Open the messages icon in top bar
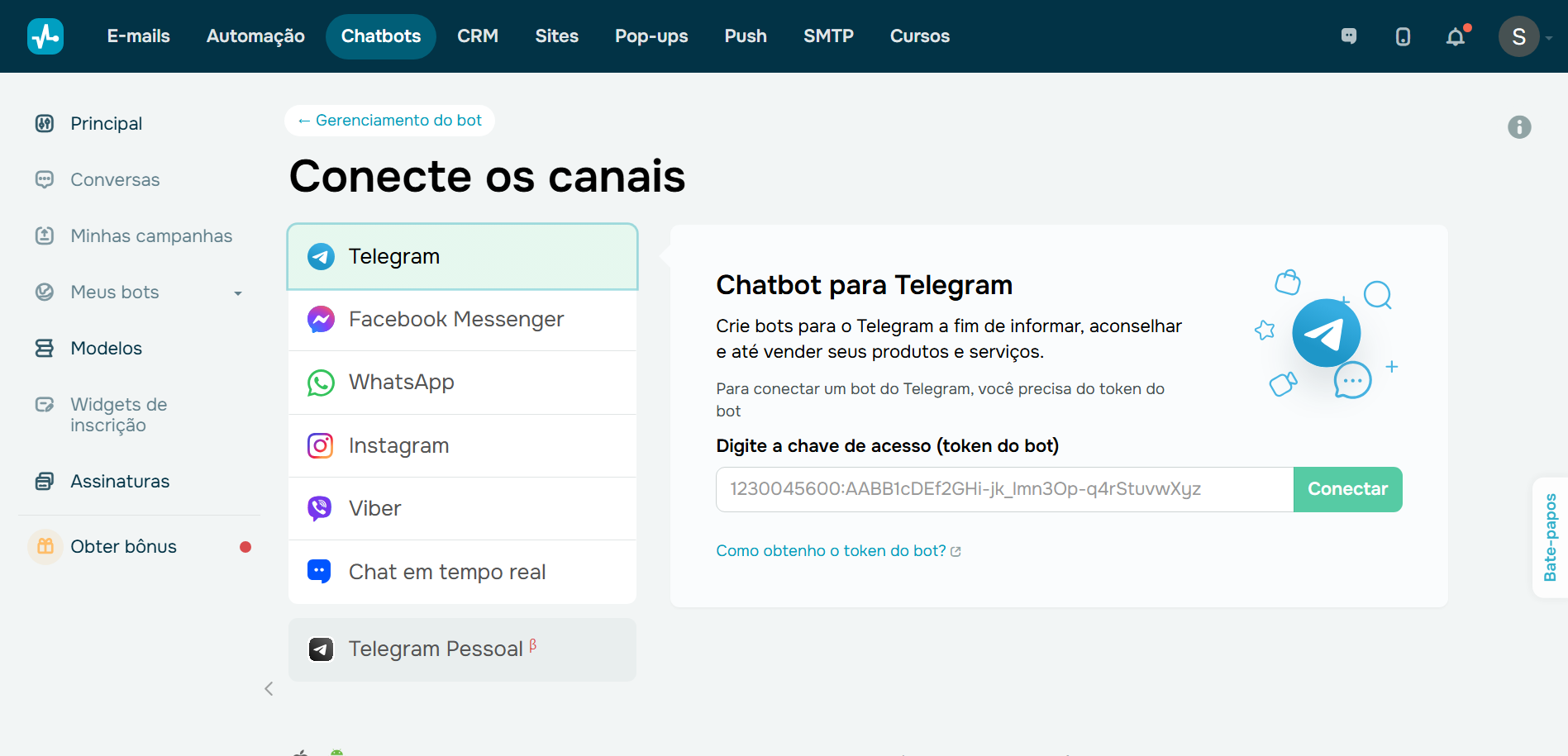The height and width of the screenshot is (756, 1568). click(1349, 36)
